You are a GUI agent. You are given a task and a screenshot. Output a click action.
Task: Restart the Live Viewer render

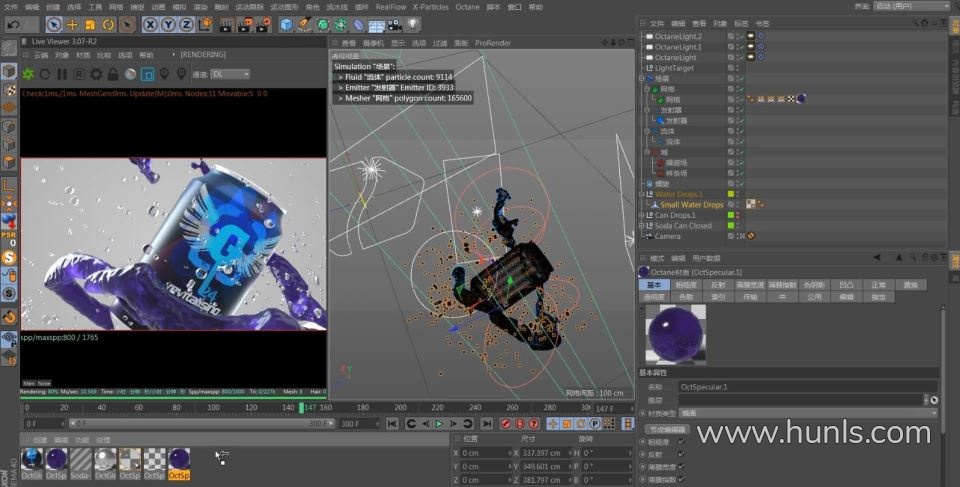click(45, 74)
